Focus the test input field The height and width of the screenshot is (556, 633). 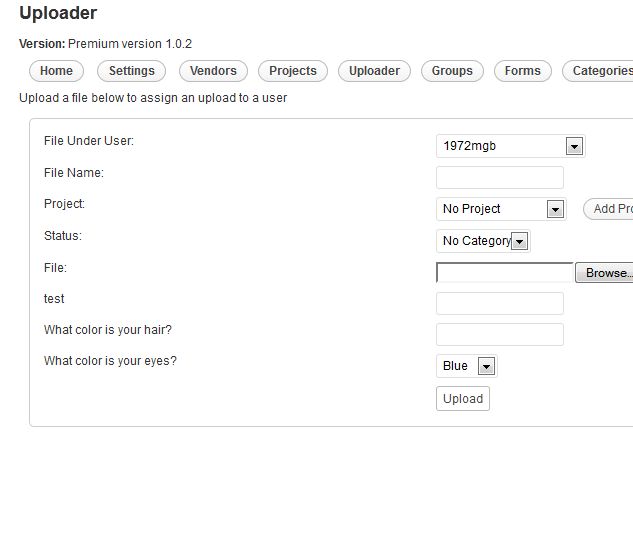pyautogui.click(x=500, y=304)
